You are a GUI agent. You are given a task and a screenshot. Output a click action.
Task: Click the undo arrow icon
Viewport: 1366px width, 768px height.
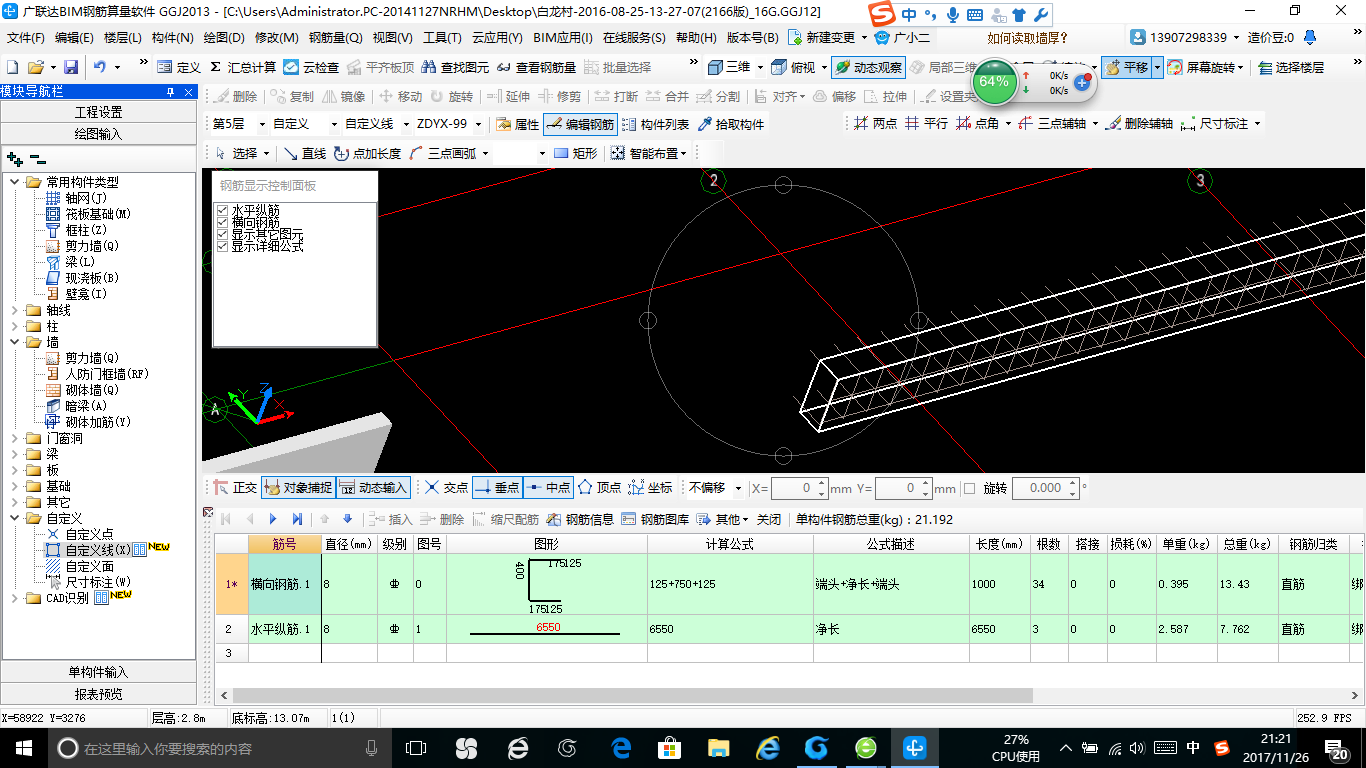click(x=100, y=67)
